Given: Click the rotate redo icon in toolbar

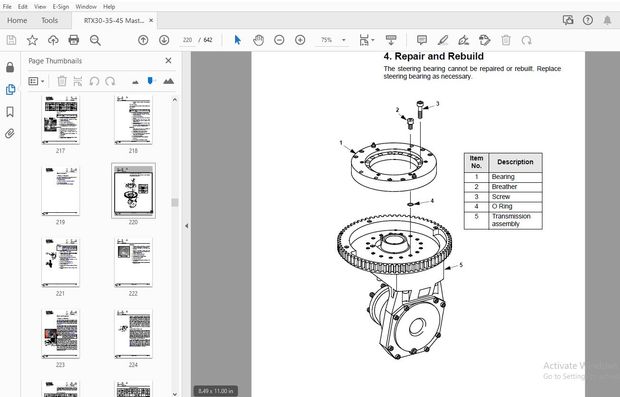Looking at the screenshot, I should 526,40.
